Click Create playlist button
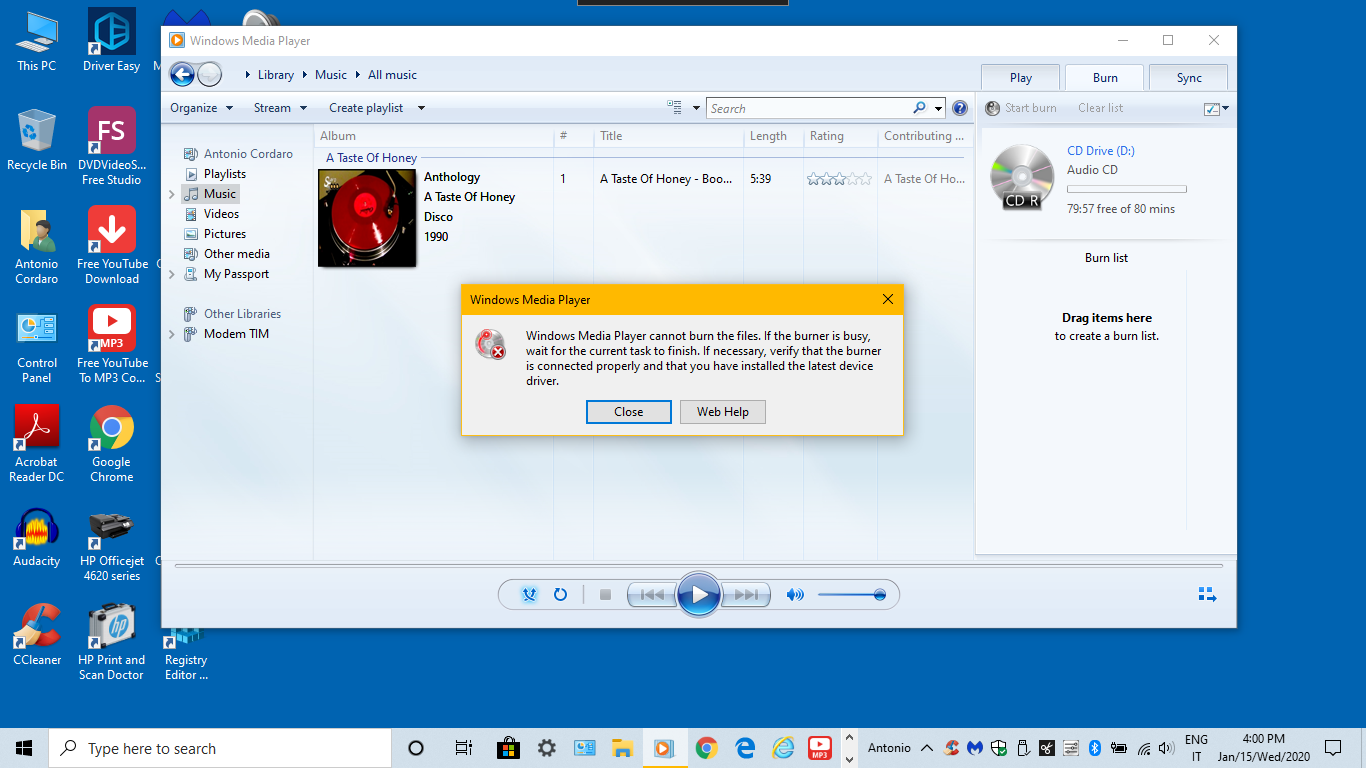 coord(366,108)
